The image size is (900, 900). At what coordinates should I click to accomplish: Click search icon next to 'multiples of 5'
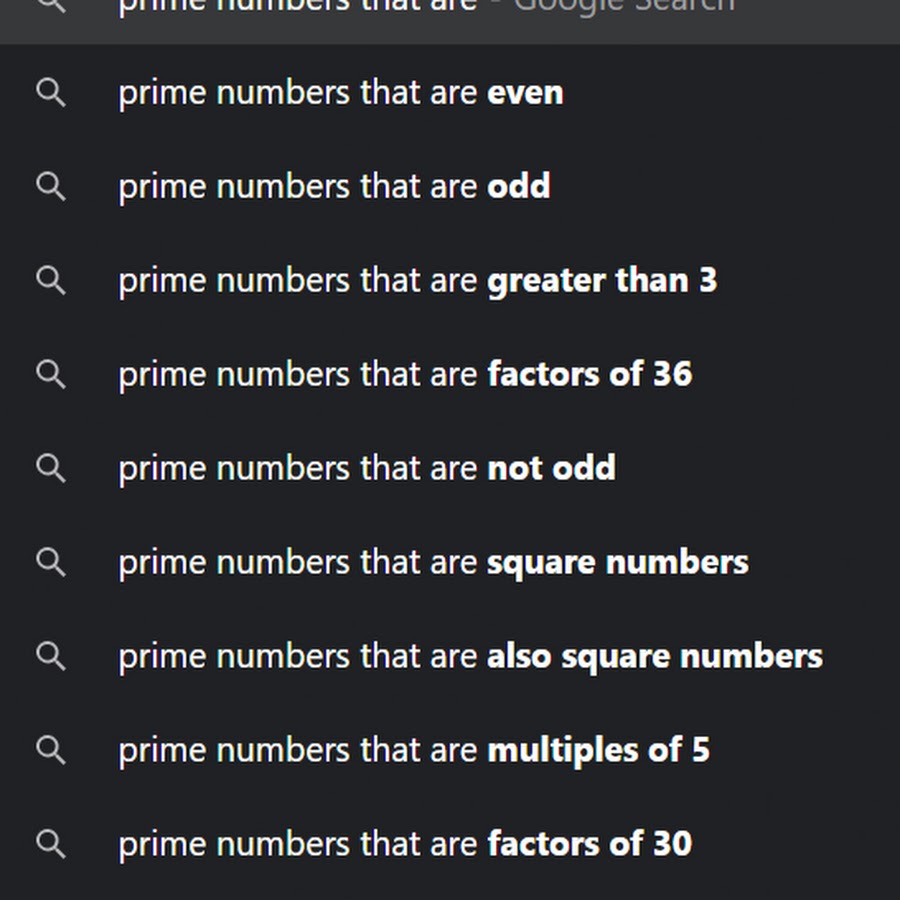[51, 750]
